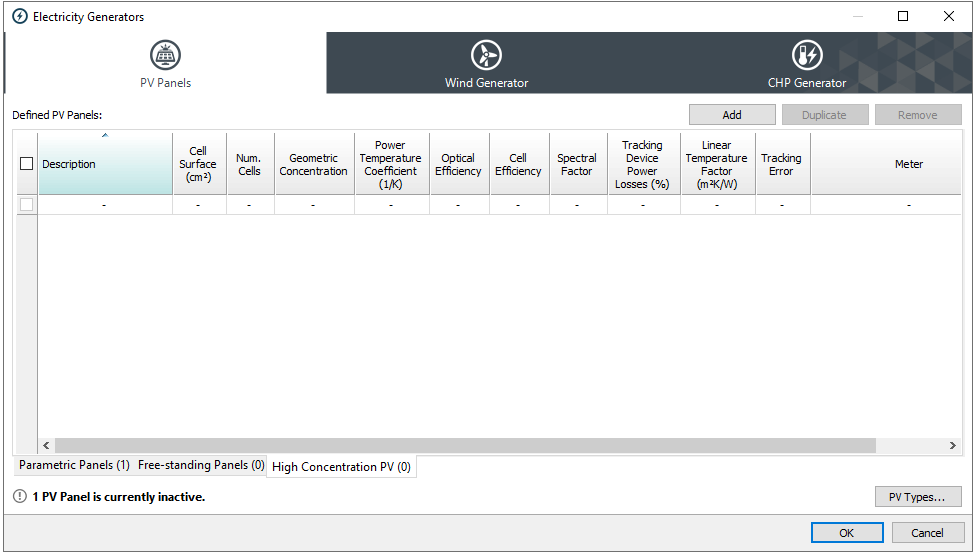Select the CHP Generator thermometer icon
The height and width of the screenshot is (557, 978).
click(807, 55)
